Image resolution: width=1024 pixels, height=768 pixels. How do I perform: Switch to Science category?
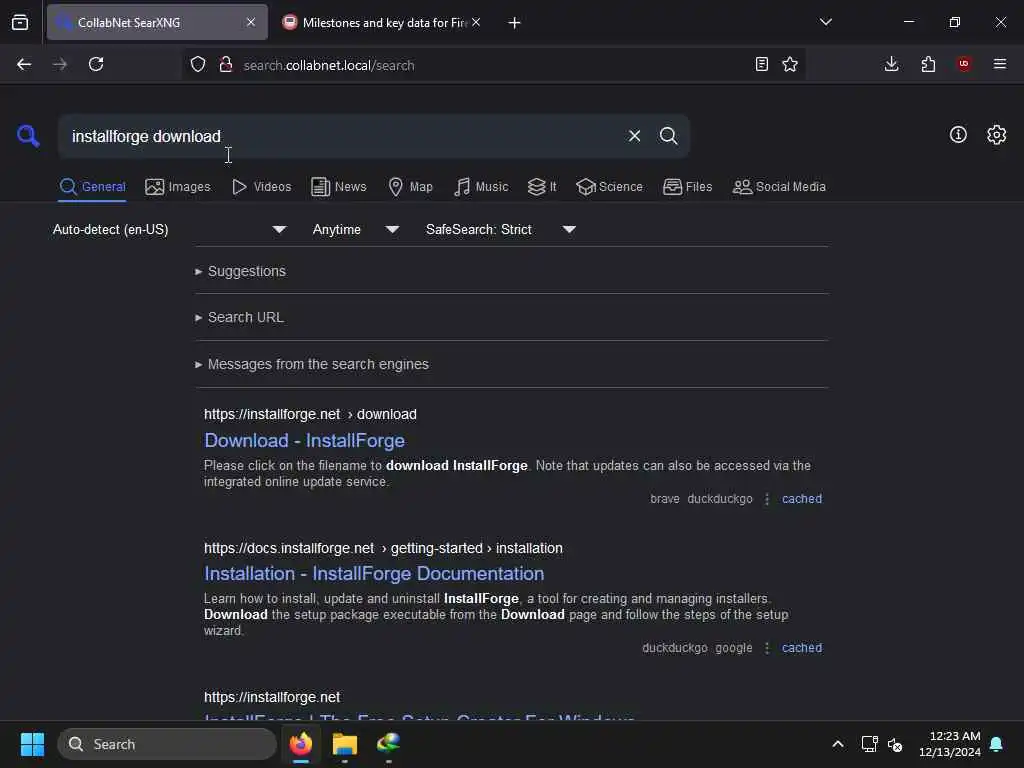[609, 187]
